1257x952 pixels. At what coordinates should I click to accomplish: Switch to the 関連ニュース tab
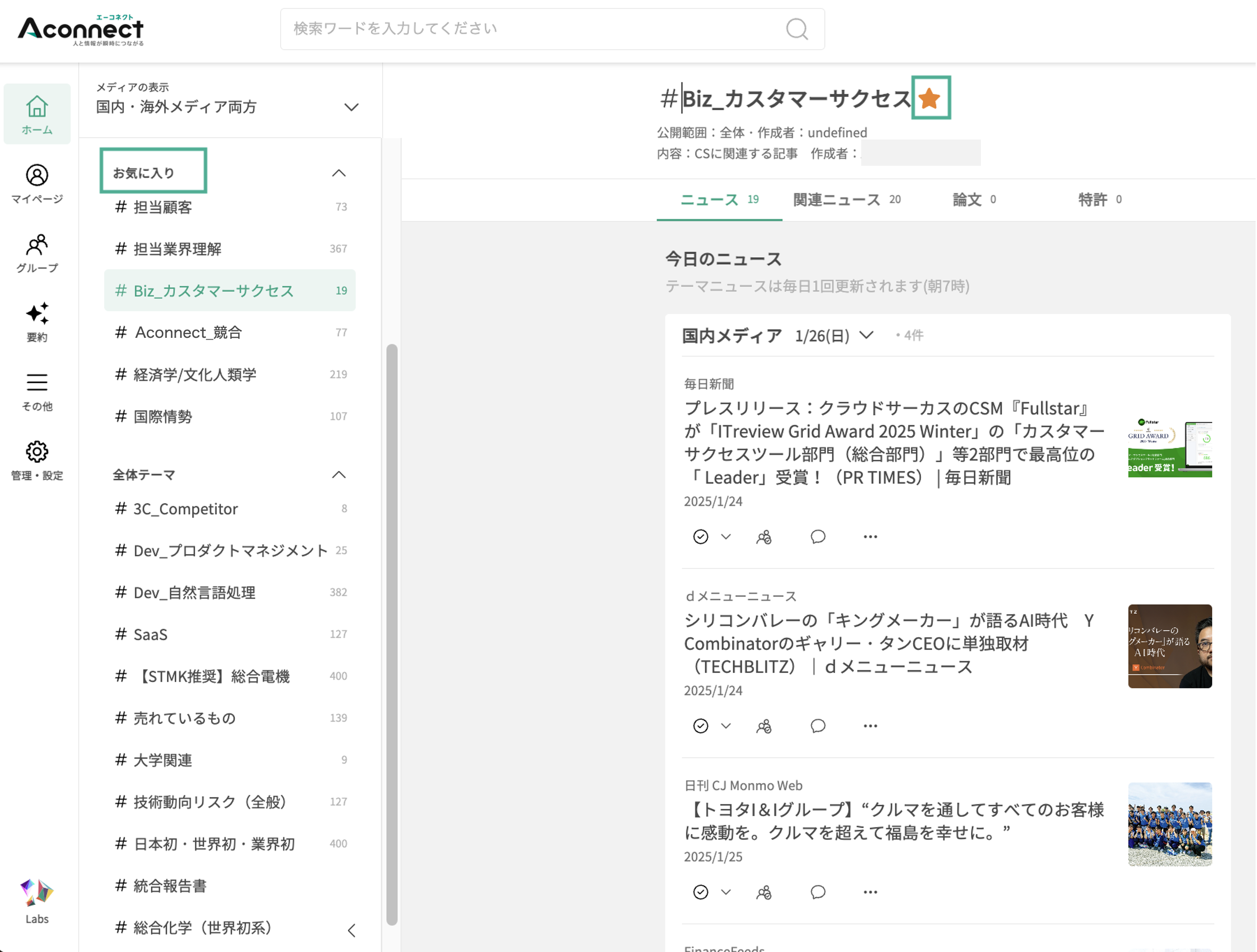tap(847, 199)
